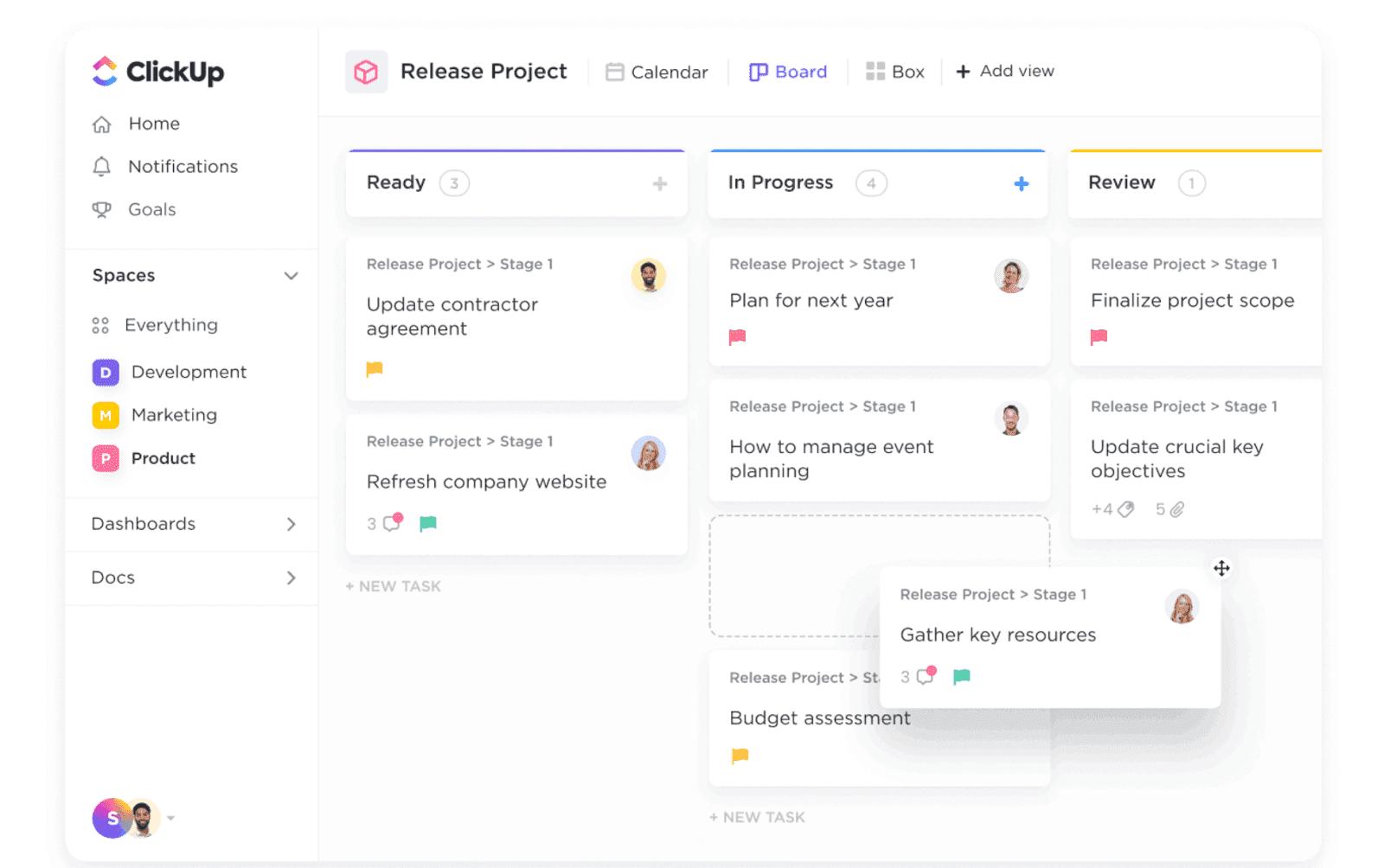Image resolution: width=1384 pixels, height=868 pixels.
Task: Click the pink flag on Plan for next year
Action: [738, 337]
